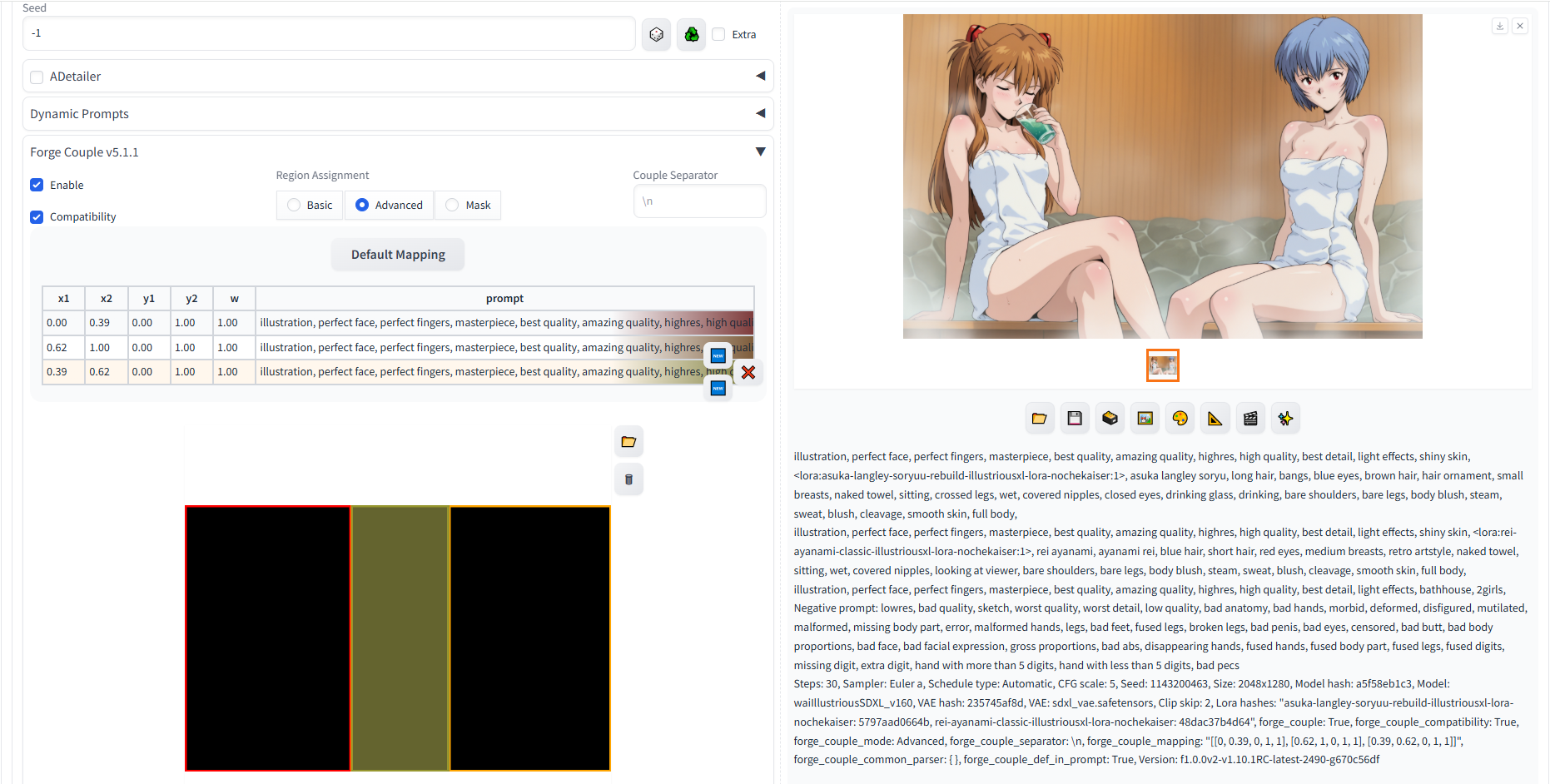Click first row's weight cell 1.00
Image resolution: width=1550 pixels, height=784 pixels.
[235, 323]
